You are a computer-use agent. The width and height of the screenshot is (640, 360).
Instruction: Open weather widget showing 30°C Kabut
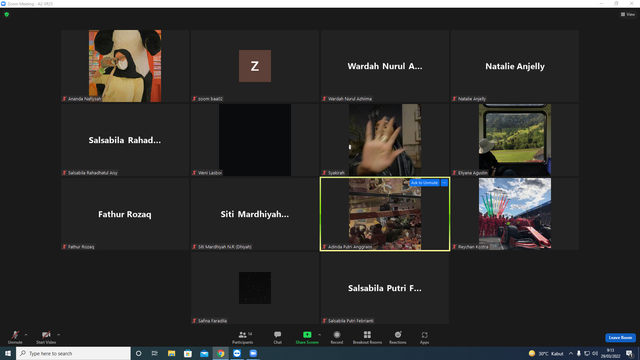point(546,353)
